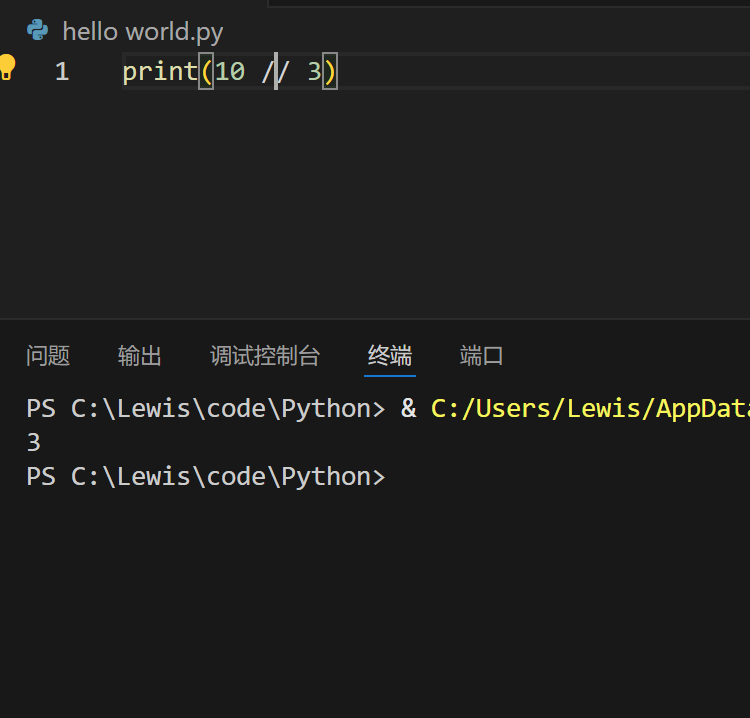Click the floor division operator in code
Image resolution: width=750 pixels, height=718 pixels.
point(276,72)
